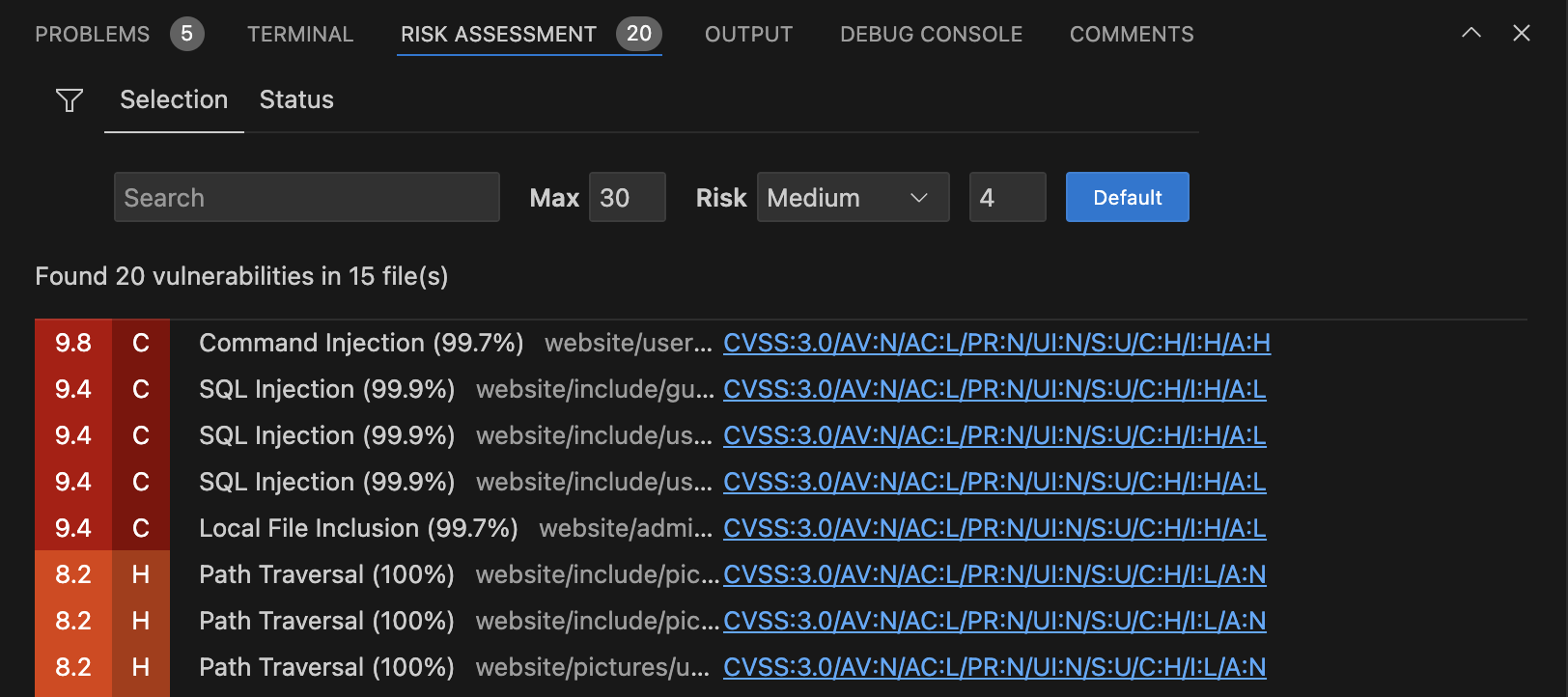
Task: Close the bottom panel
Action: point(1522,33)
